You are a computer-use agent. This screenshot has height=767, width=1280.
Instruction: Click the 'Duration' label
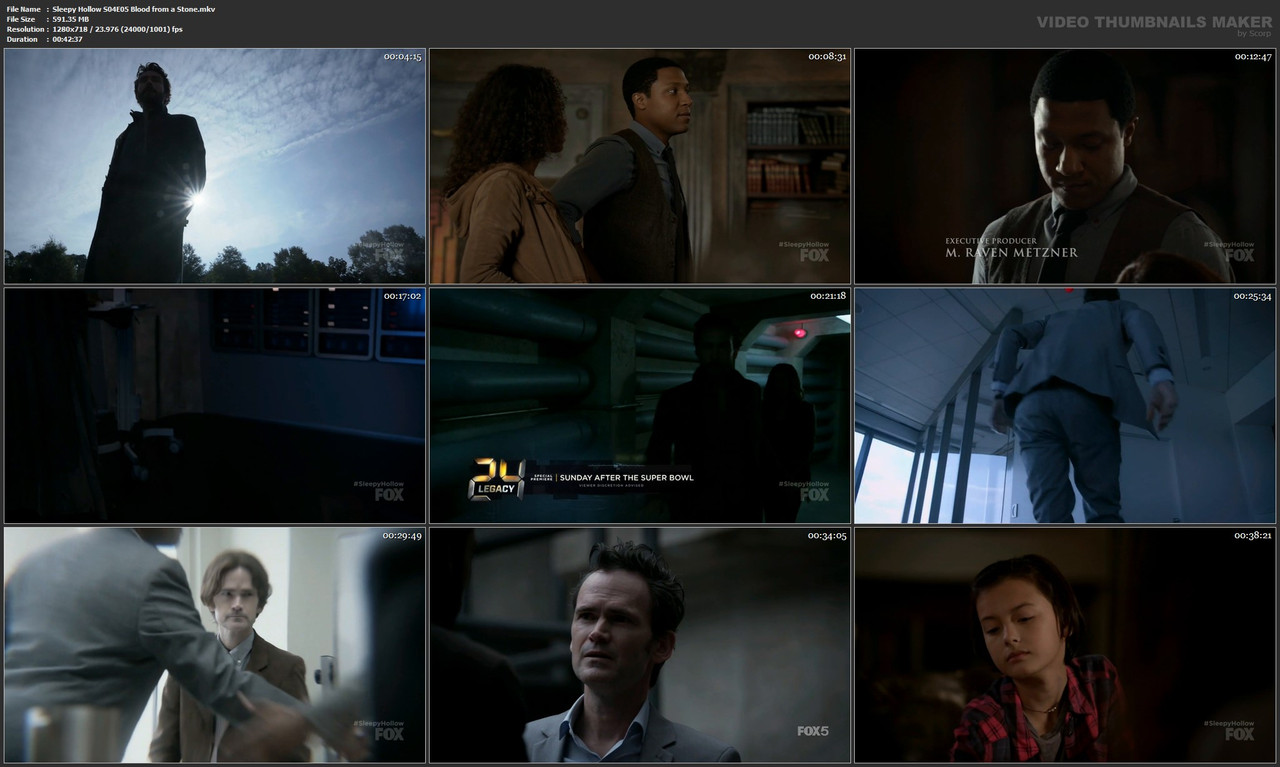click(22, 39)
